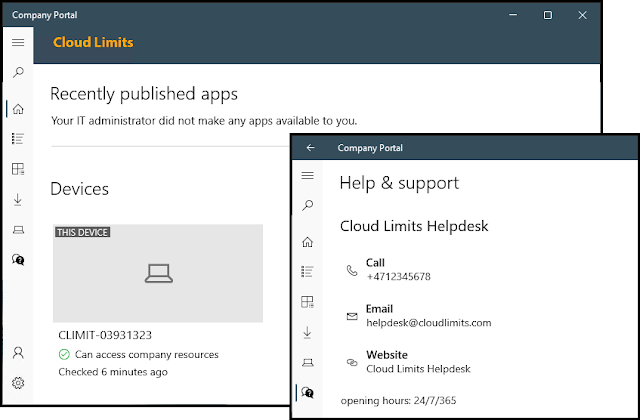Screen dimensions: 640x420
Task: Go to Home in Help & support window
Action: point(307,242)
